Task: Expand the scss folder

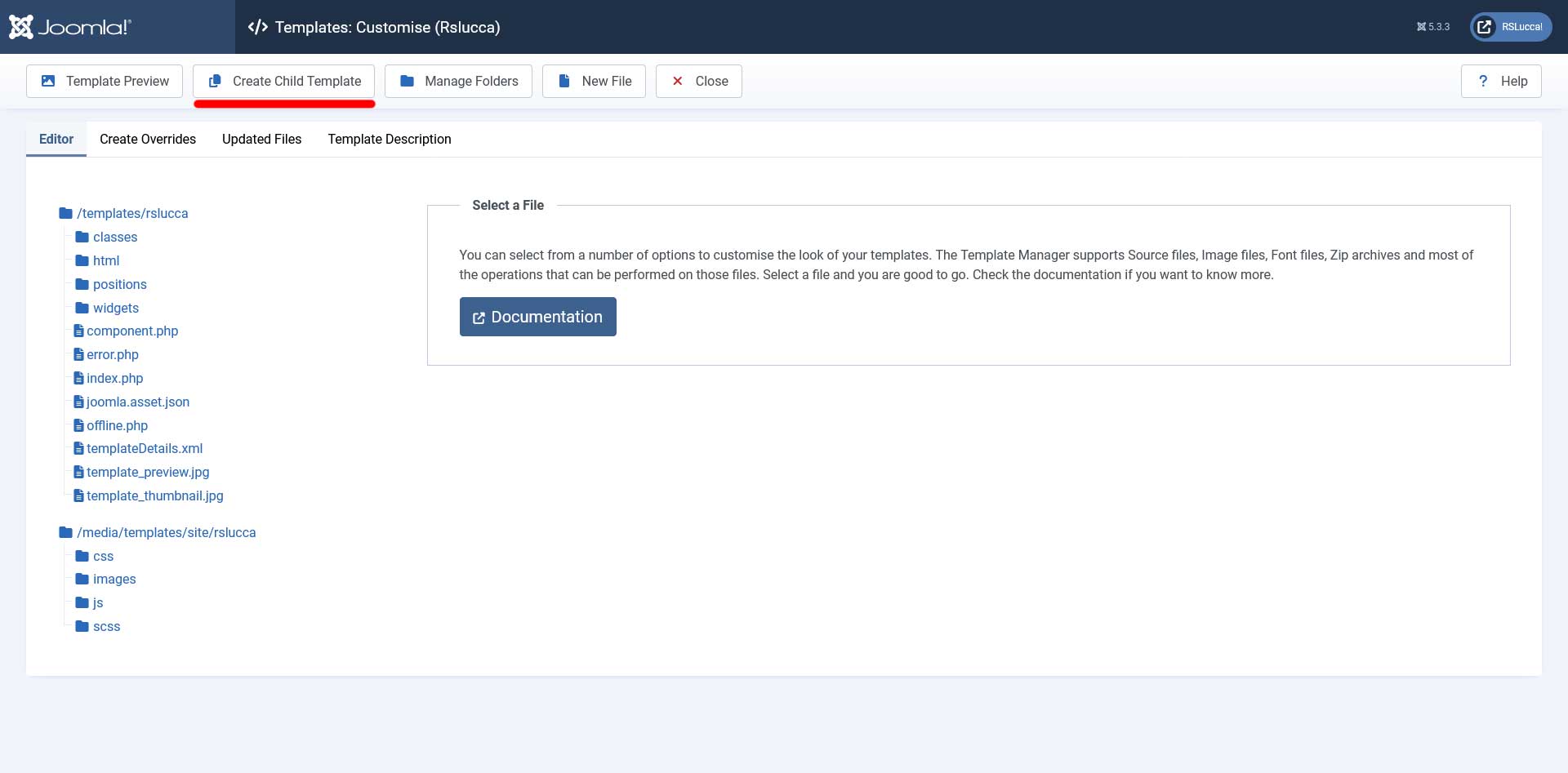Action: 106,626
